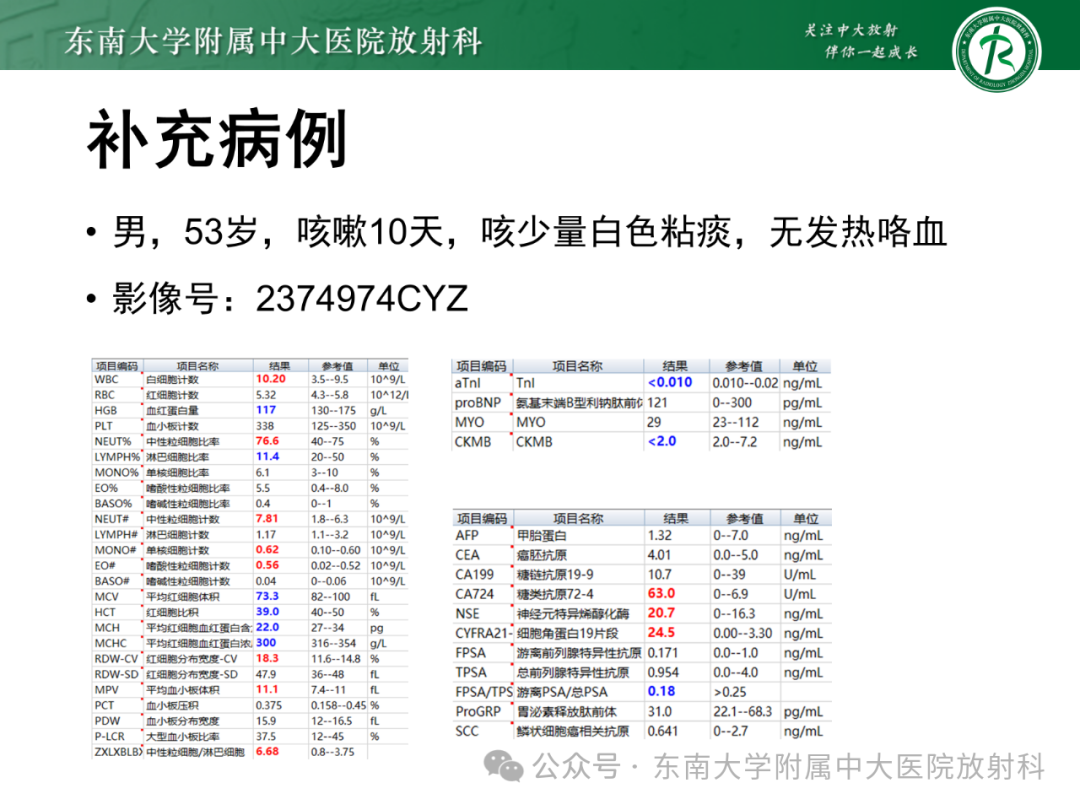This screenshot has width=1080, height=810.
Task: Select the MCV result 73.3
Action: click(267, 596)
